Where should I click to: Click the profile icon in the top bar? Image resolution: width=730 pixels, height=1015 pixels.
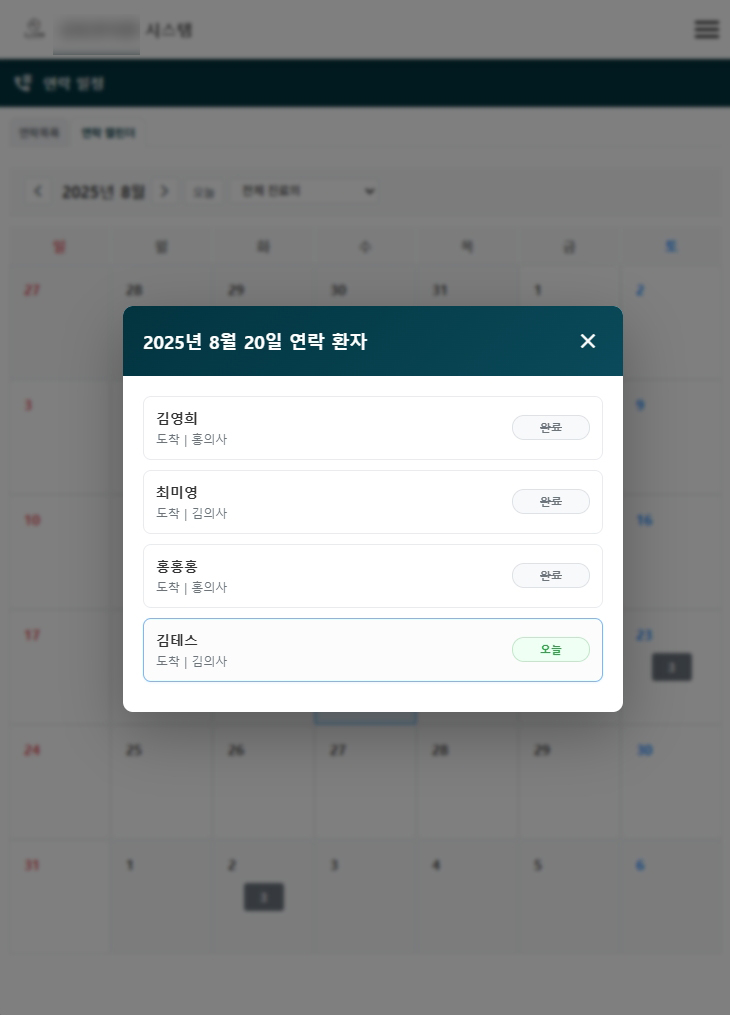(34, 29)
